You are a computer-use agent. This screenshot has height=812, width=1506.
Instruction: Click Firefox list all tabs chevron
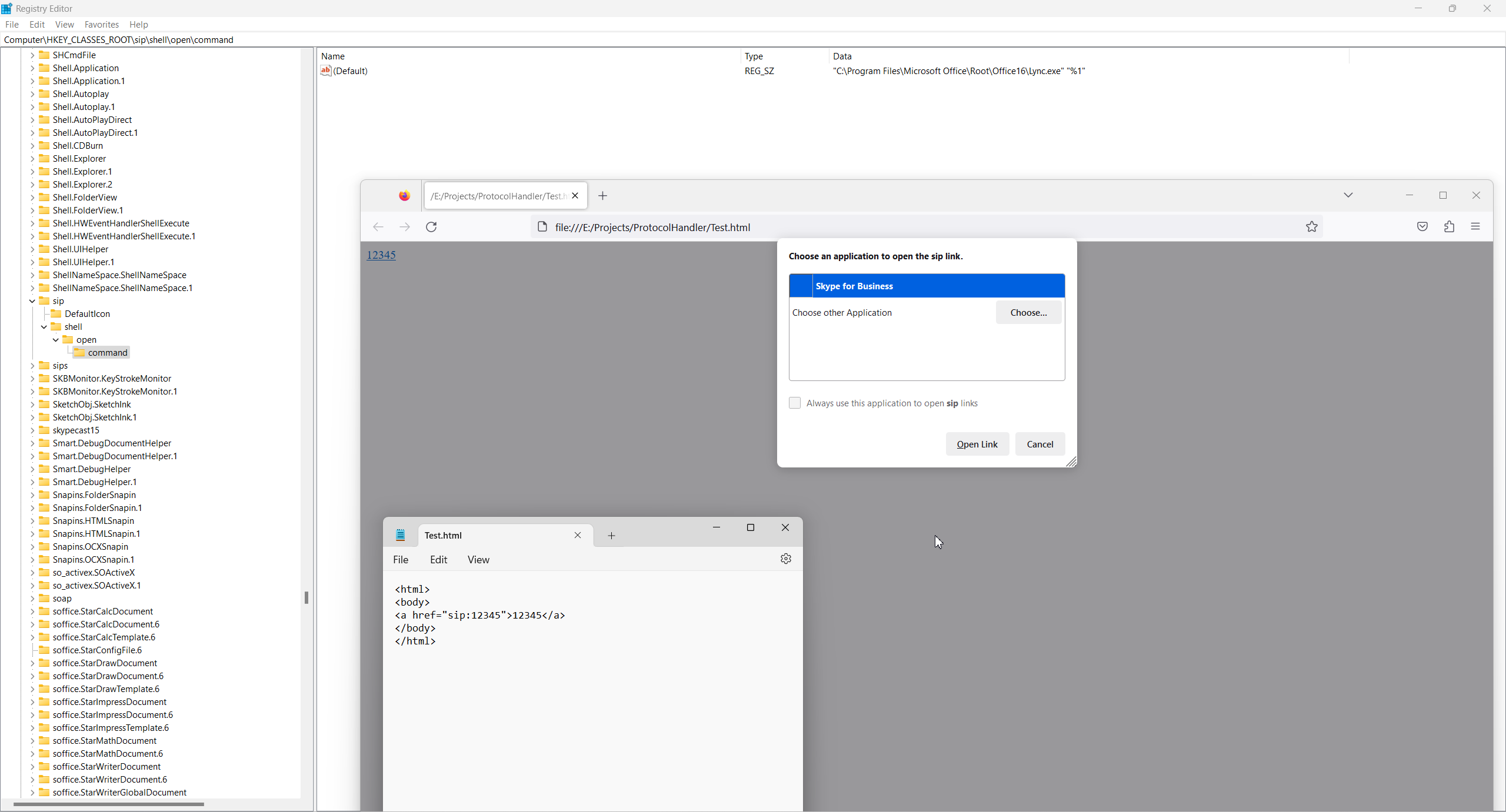coord(1348,195)
